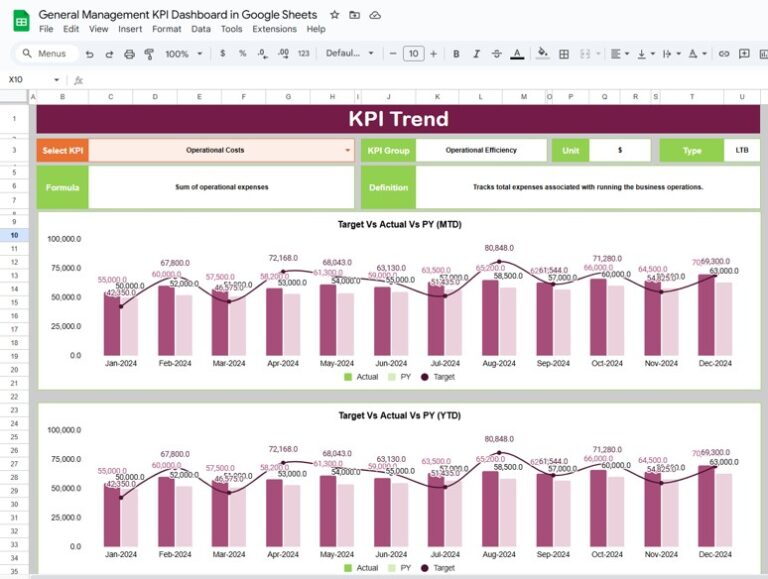Click the MTD chart title
The width and height of the screenshot is (768, 579).
[399, 224]
